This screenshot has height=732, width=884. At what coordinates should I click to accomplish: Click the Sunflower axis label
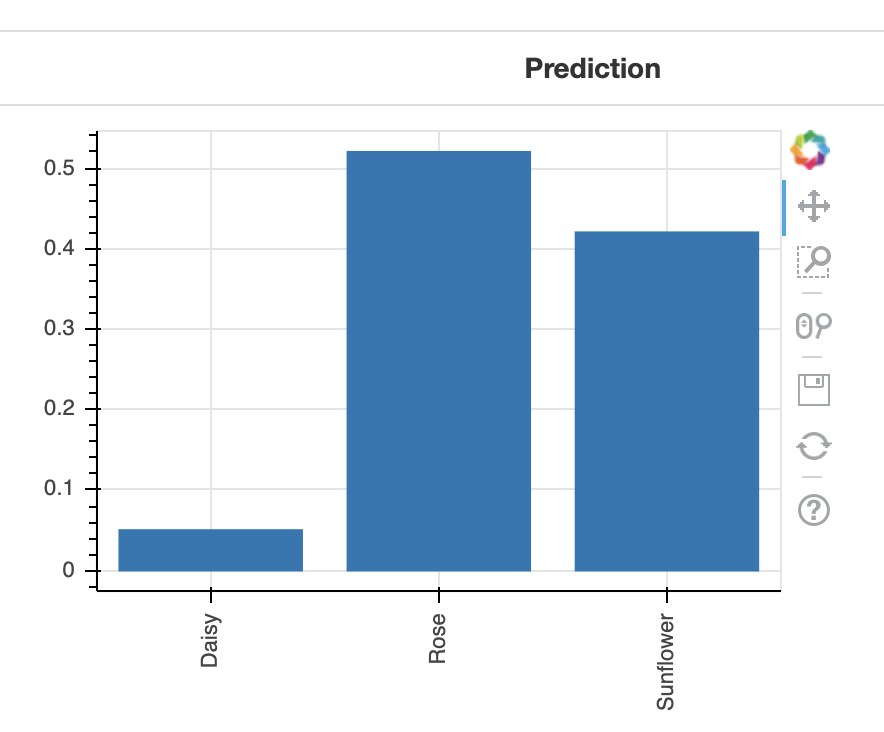pyautogui.click(x=665, y=662)
